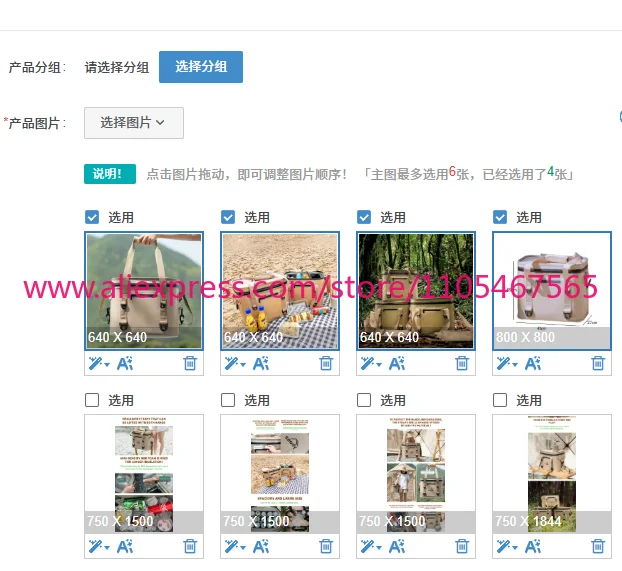Select the 750 X 1844 detail thumbnail
The width and height of the screenshot is (622, 571).
pyautogui.click(x=552, y=474)
